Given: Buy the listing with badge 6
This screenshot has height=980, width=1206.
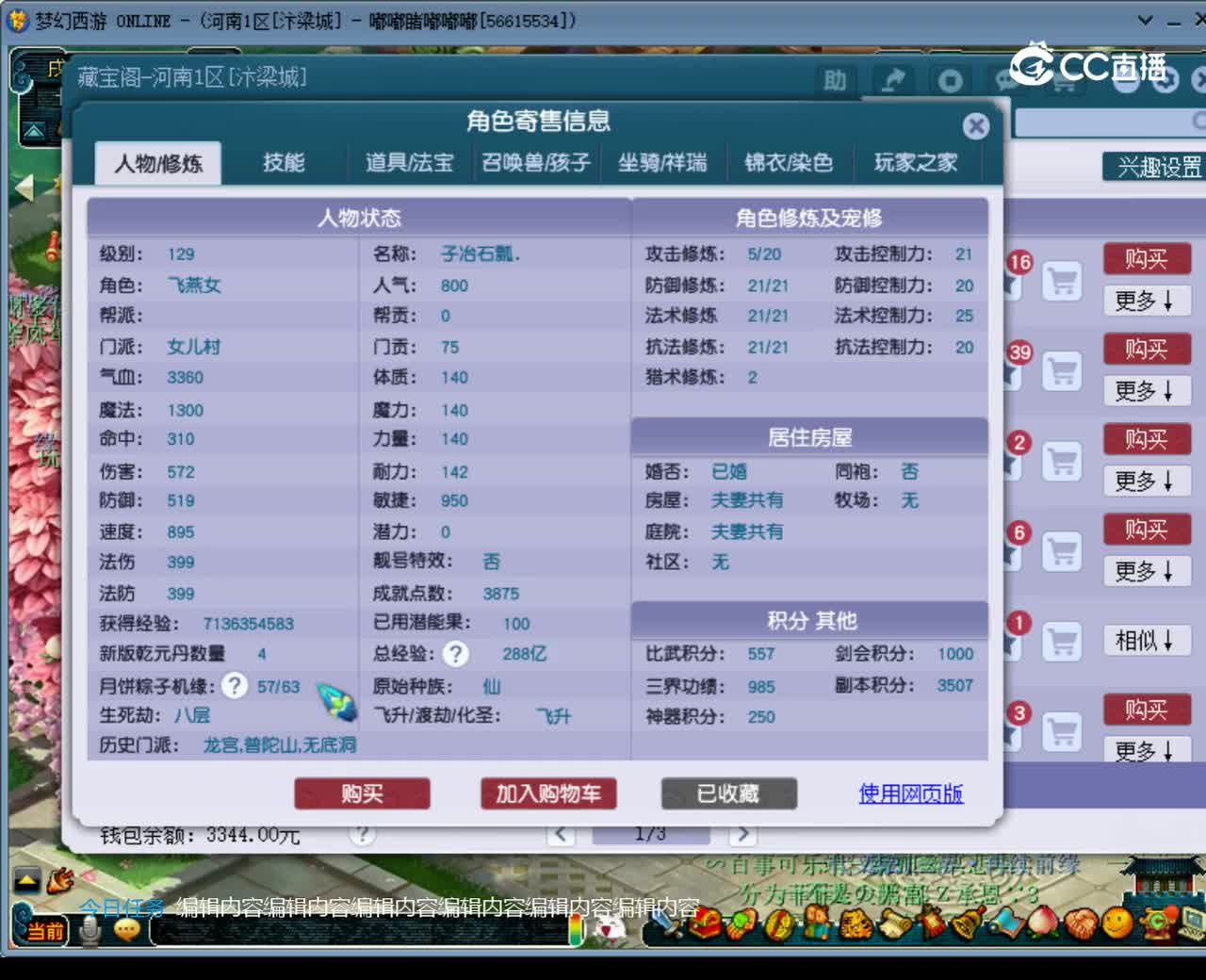Looking at the screenshot, I should coord(1147,531).
